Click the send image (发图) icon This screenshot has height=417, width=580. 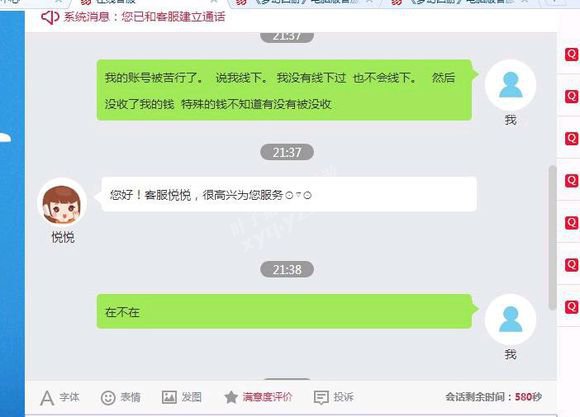tap(169, 397)
